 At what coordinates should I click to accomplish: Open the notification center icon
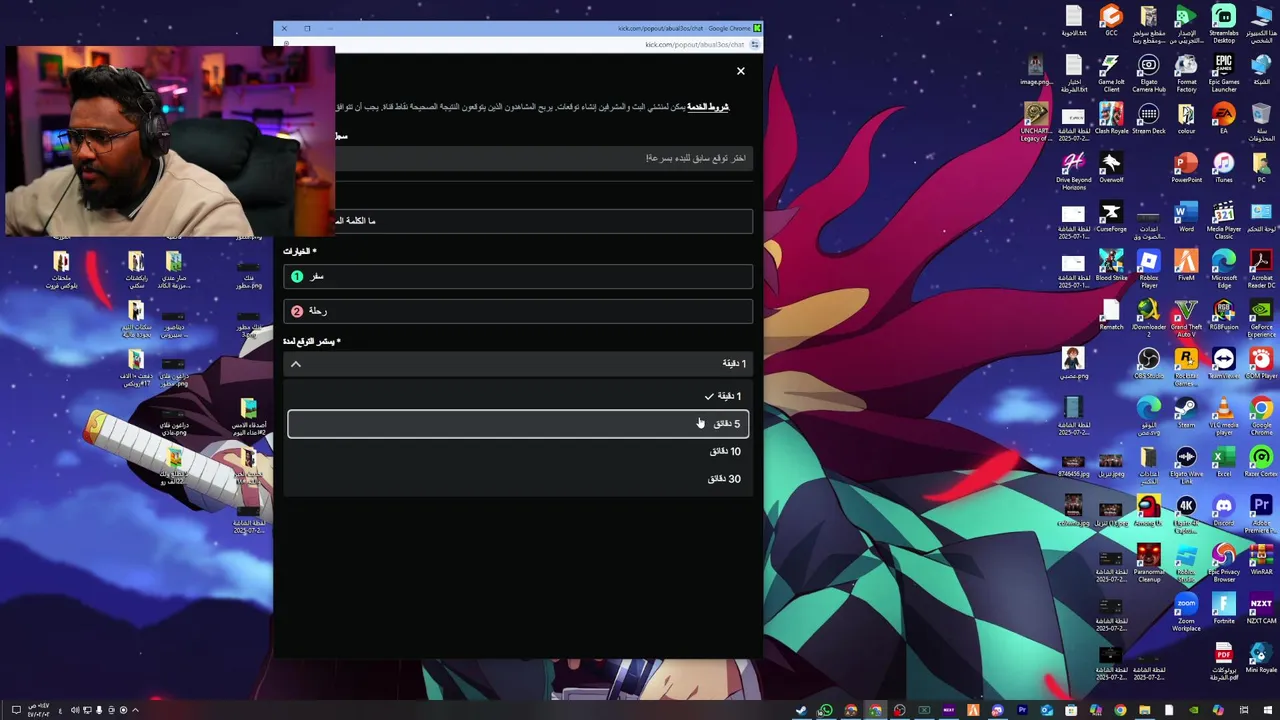click(x=16, y=711)
